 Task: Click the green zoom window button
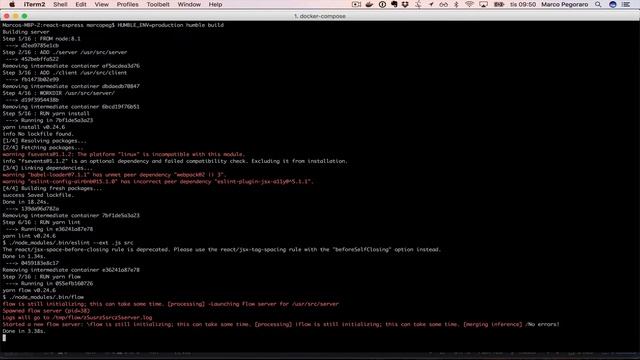click(x=24, y=16)
